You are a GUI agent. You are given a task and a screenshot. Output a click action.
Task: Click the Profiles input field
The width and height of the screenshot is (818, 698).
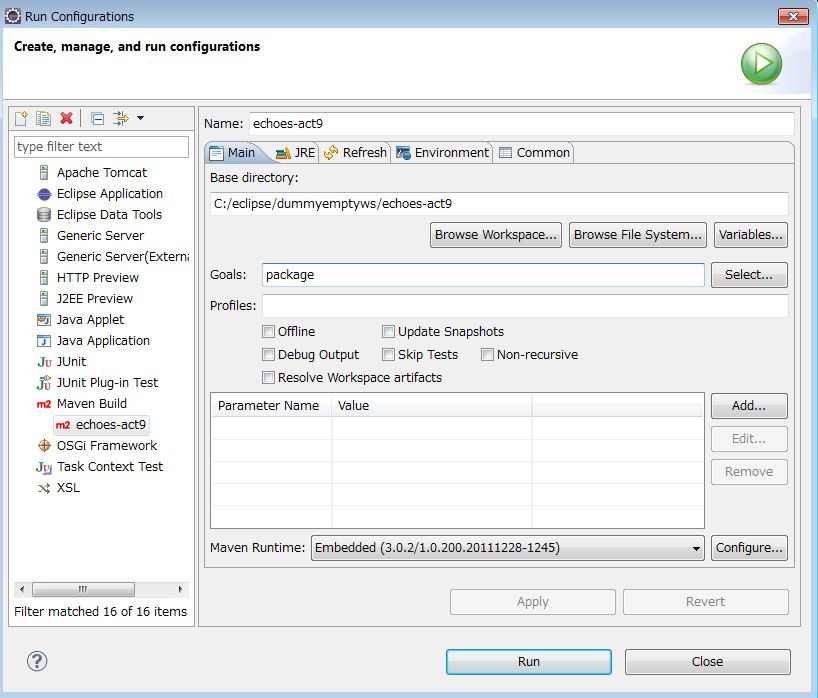pos(525,306)
